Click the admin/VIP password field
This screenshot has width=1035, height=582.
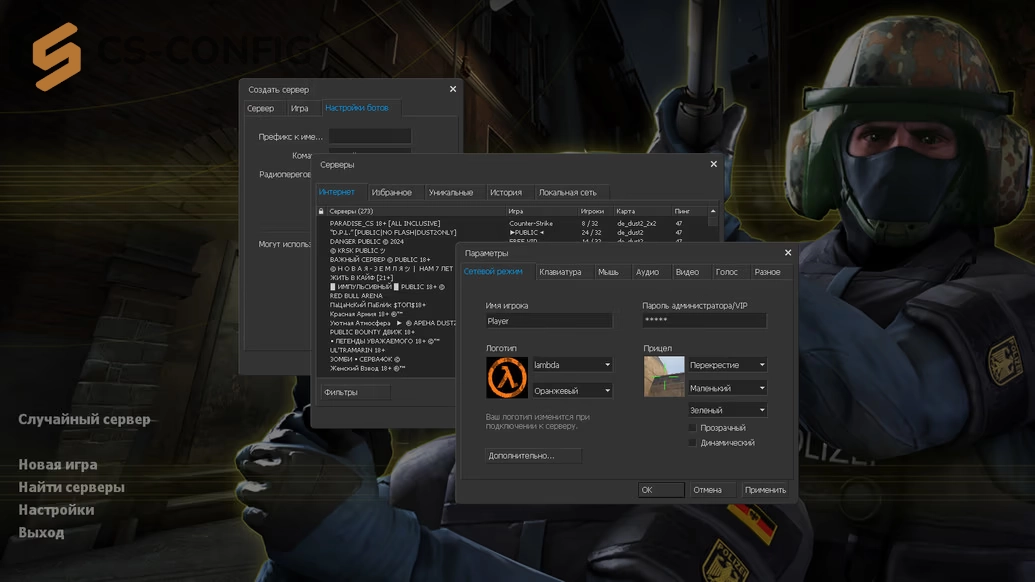click(x=704, y=320)
